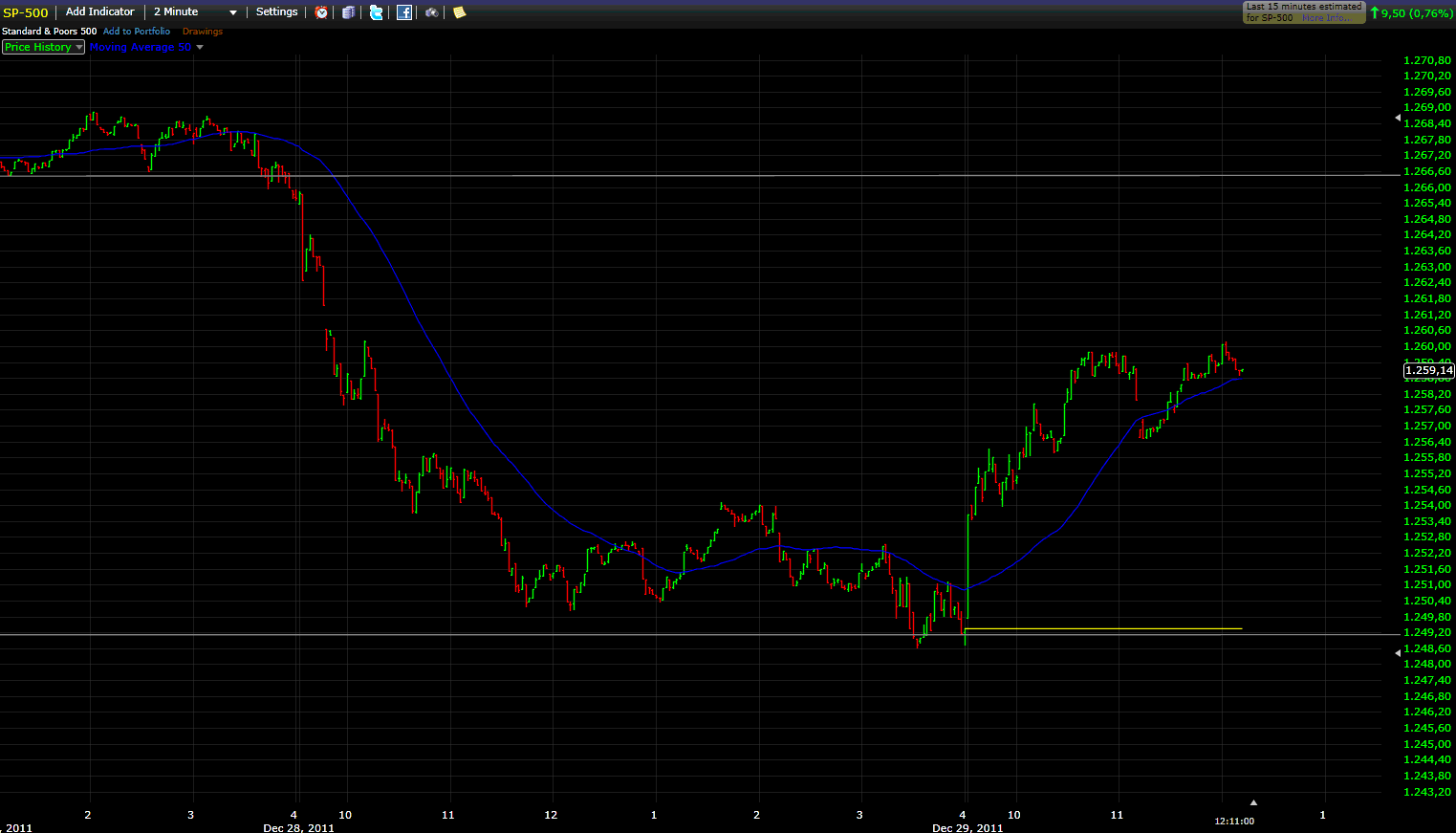This screenshot has width=1456, height=833.
Task: Share the chart via Twitter icon
Action: click(377, 12)
